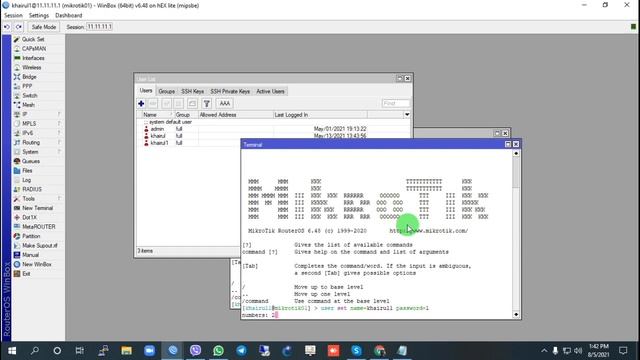
Task: Open the Log entry
Action: click(x=26, y=180)
